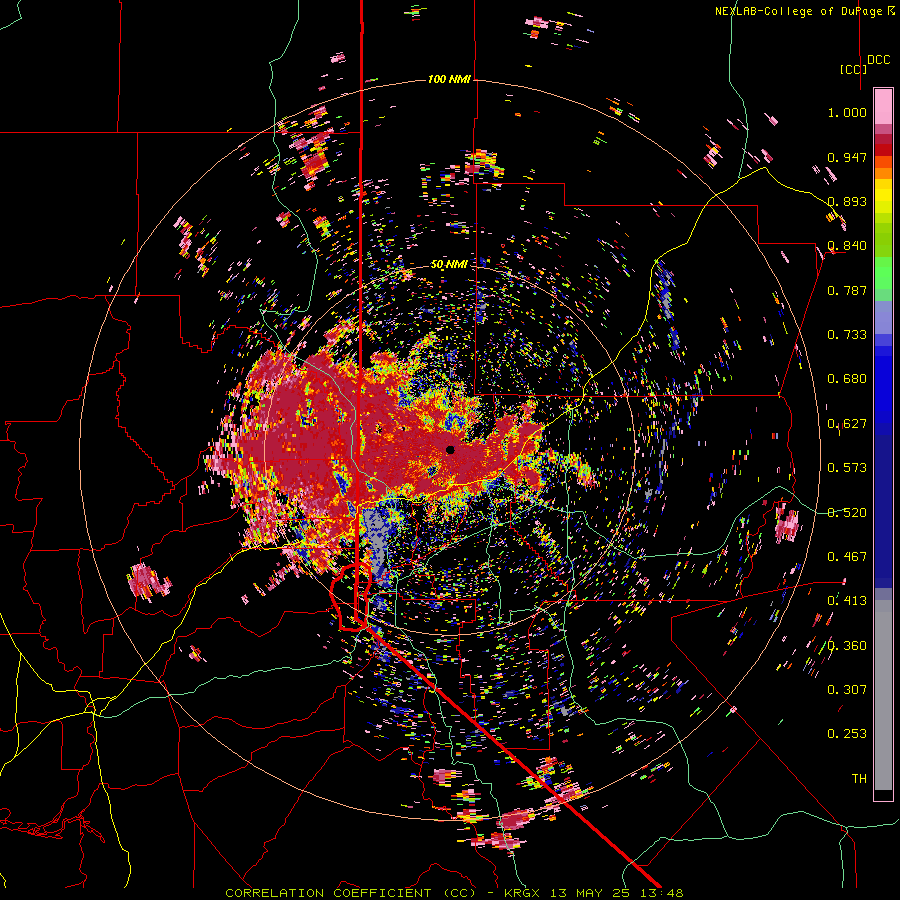Click the 0.787 legend value

(x=847, y=290)
